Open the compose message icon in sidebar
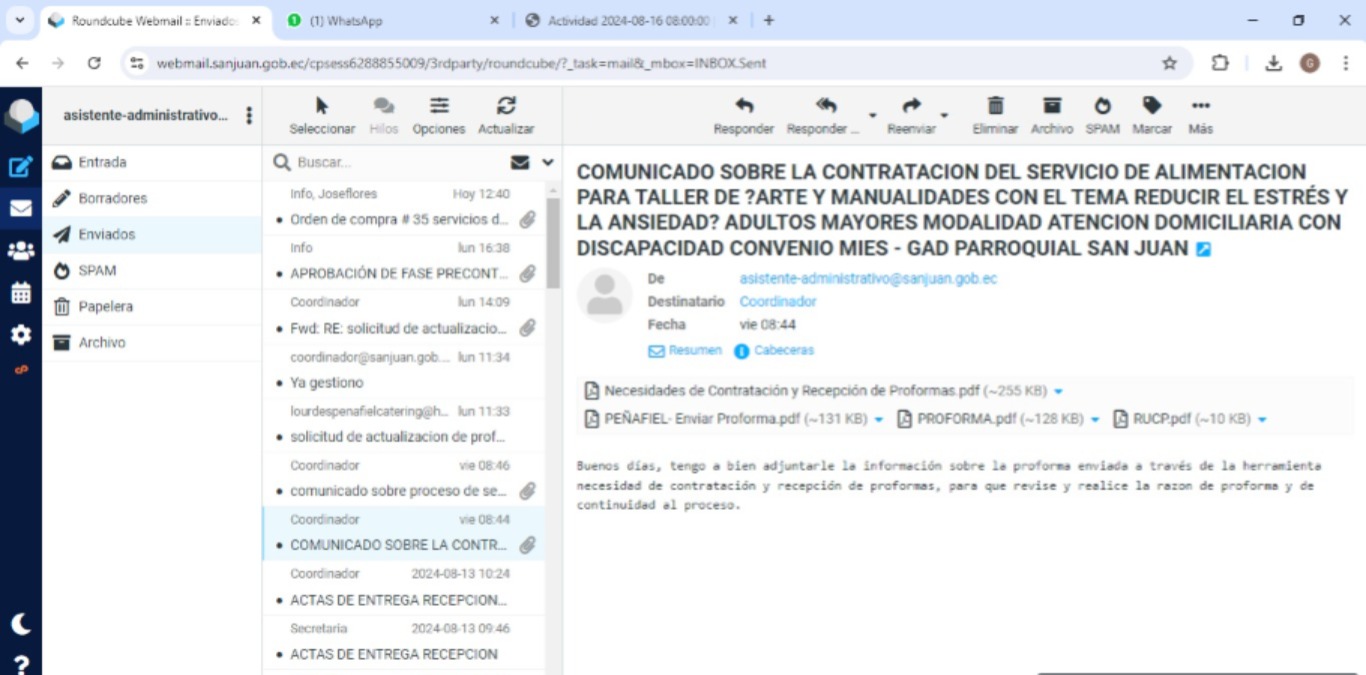This screenshot has width=1366, height=675. point(20,167)
